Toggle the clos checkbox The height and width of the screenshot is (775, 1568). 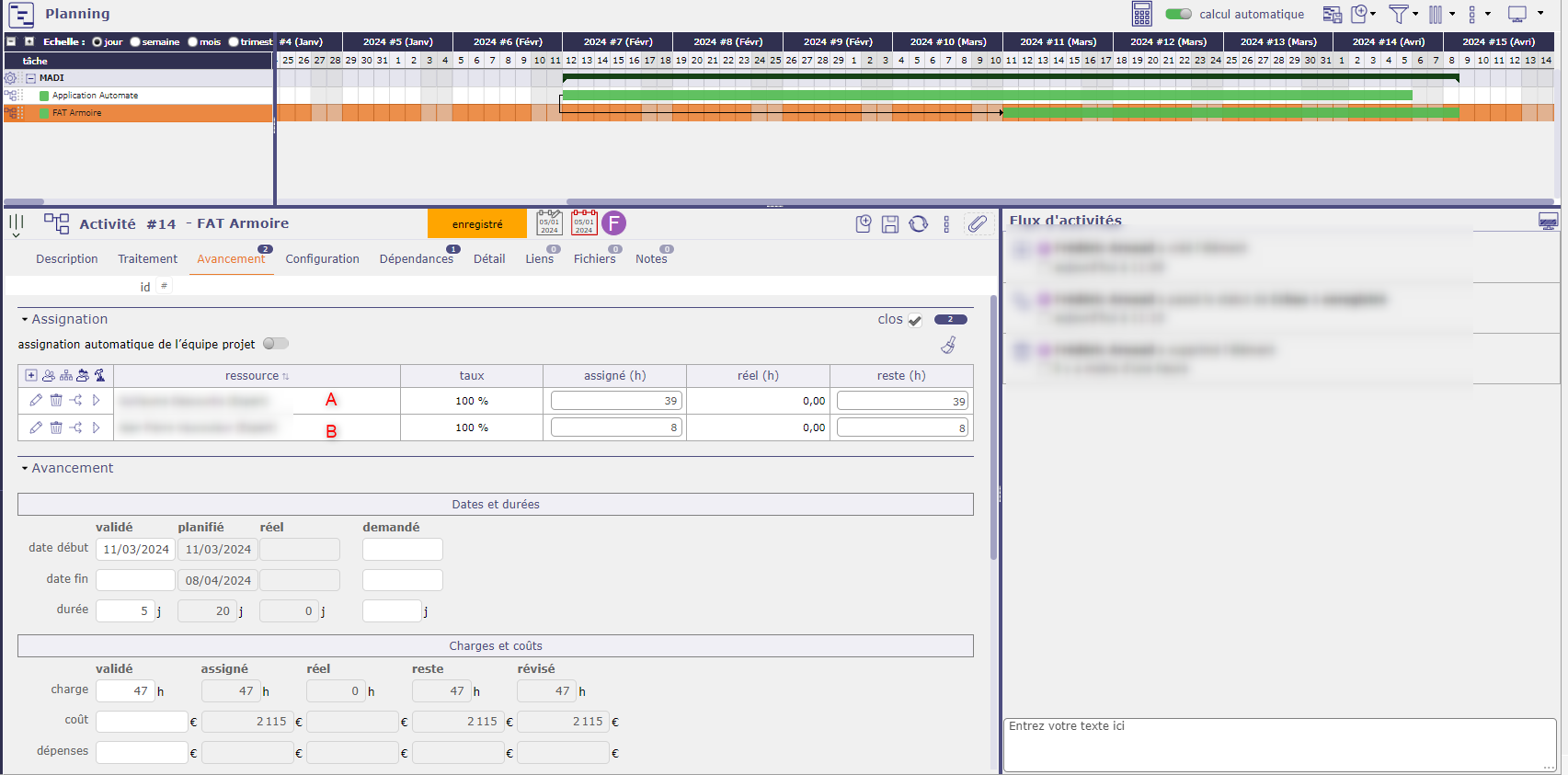coord(915,320)
